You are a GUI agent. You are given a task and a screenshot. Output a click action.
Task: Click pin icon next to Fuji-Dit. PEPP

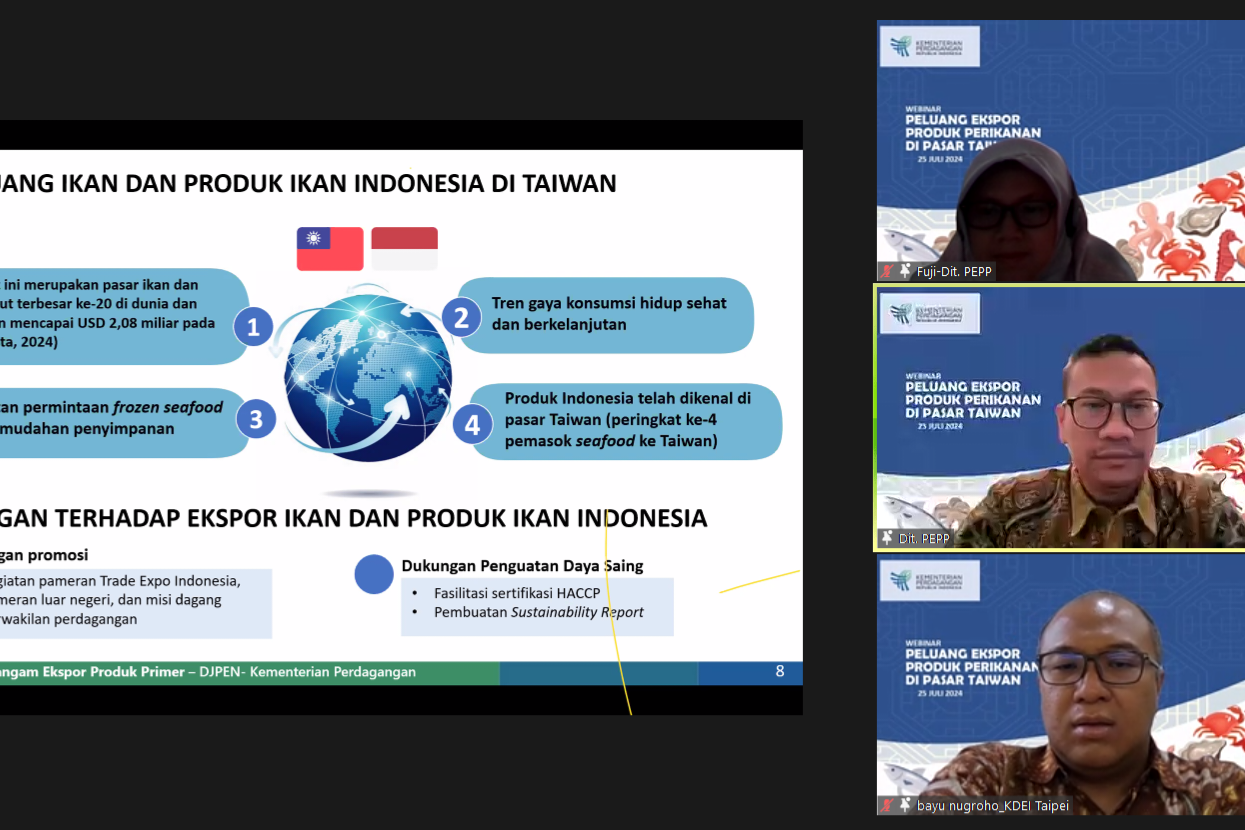(x=905, y=271)
